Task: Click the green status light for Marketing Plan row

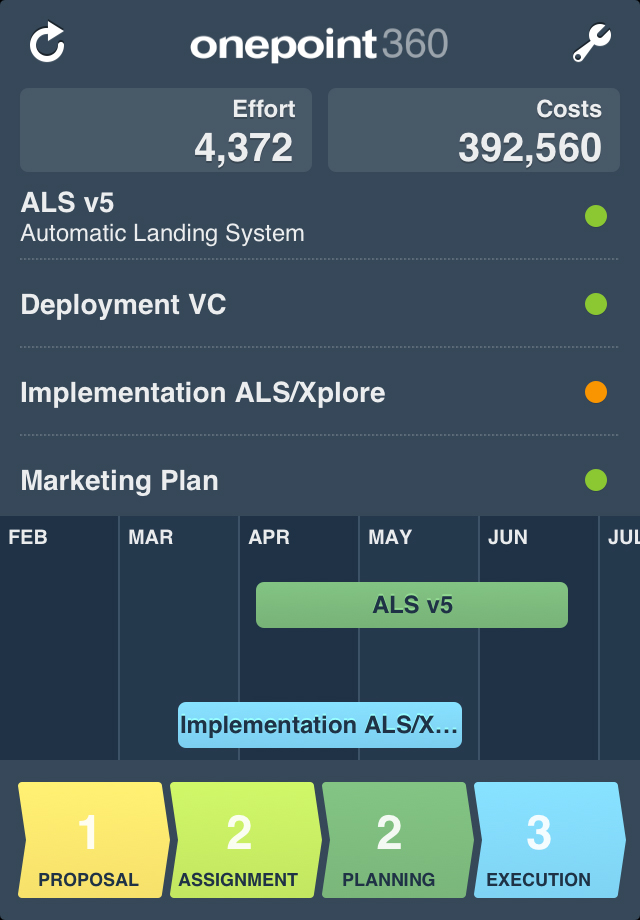Action: click(x=597, y=479)
